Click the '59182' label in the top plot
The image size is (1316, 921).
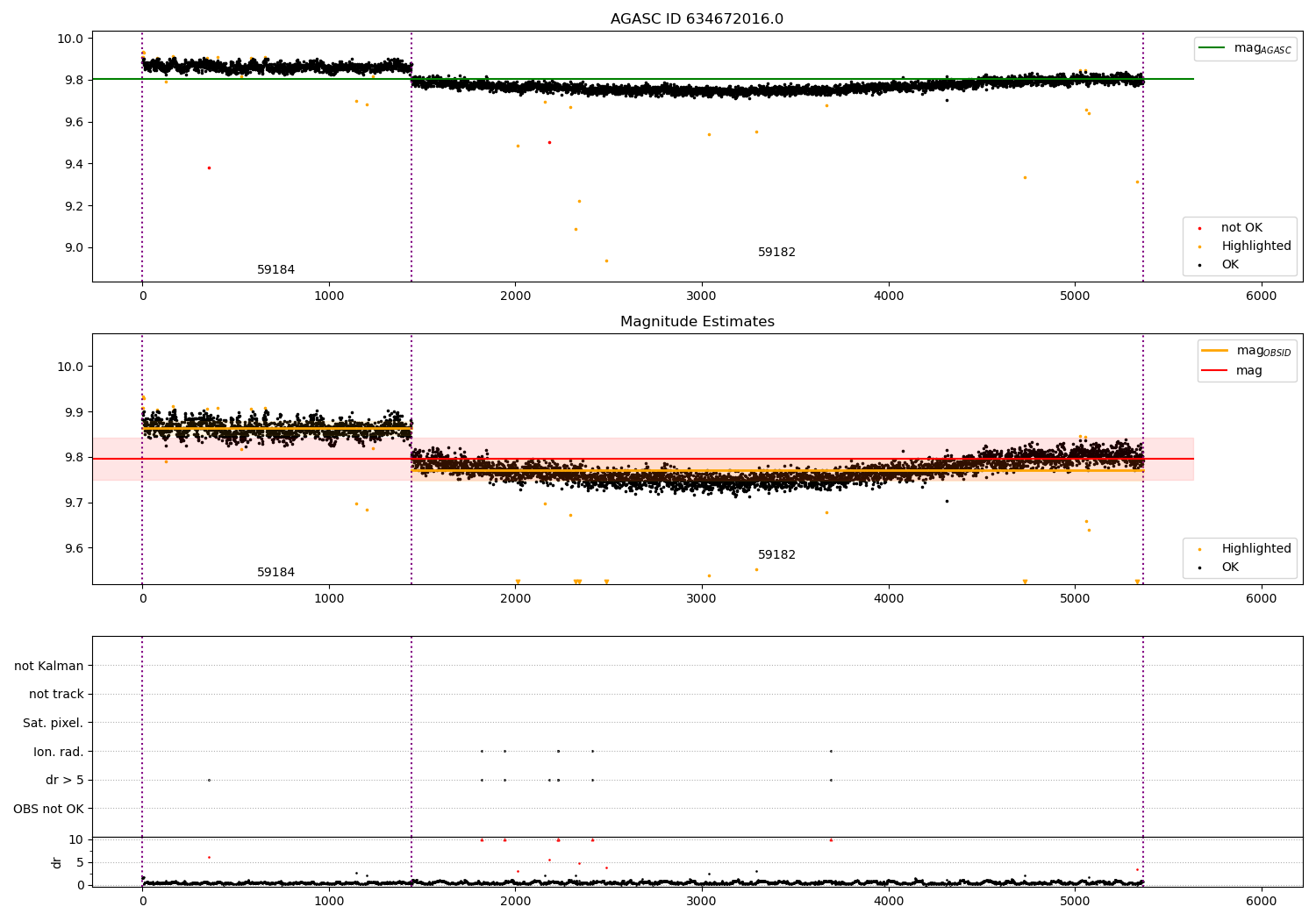[x=776, y=253]
